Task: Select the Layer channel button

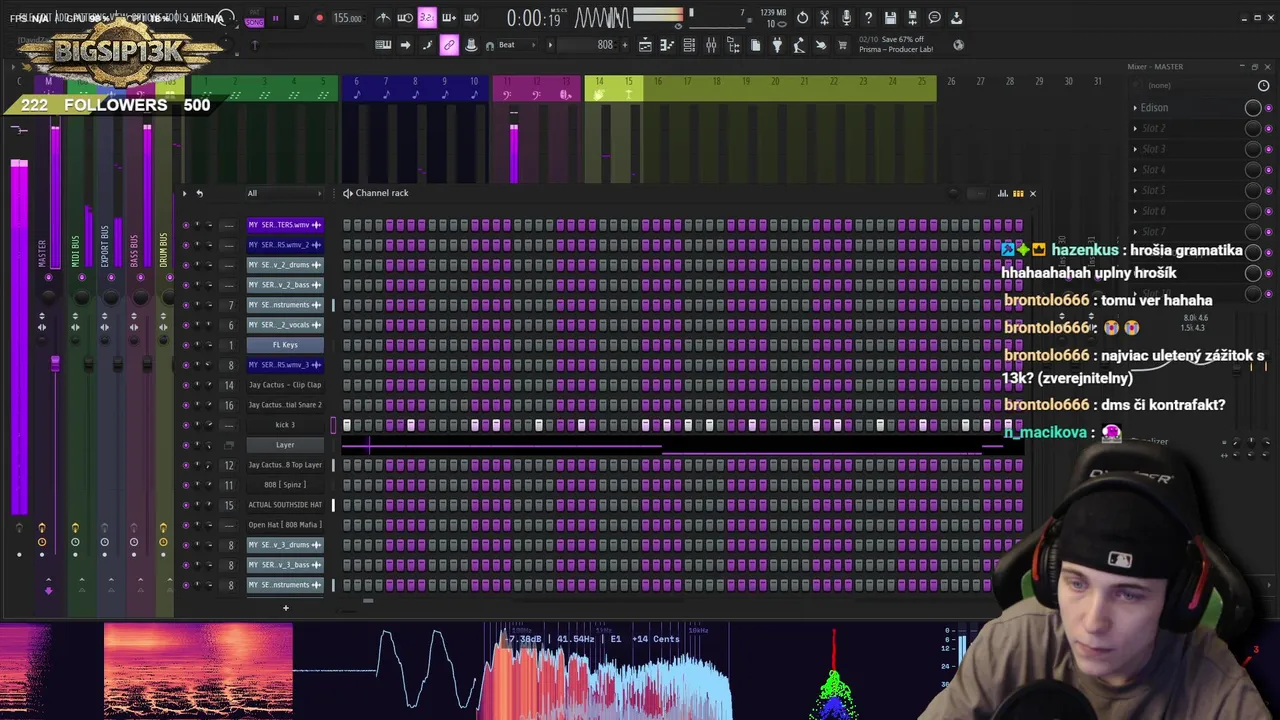Action: 285,445
